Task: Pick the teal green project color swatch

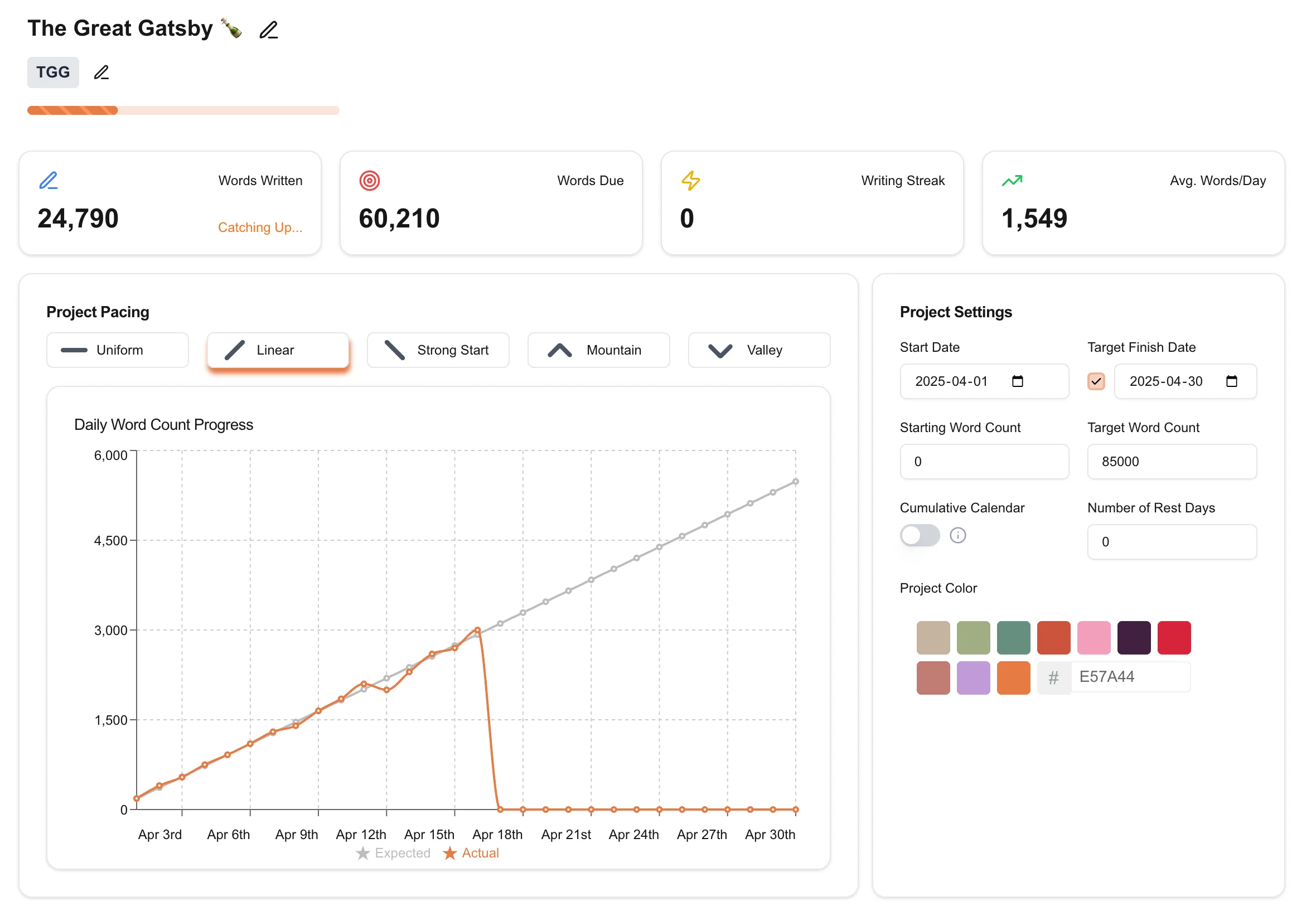Action: click(x=1013, y=638)
